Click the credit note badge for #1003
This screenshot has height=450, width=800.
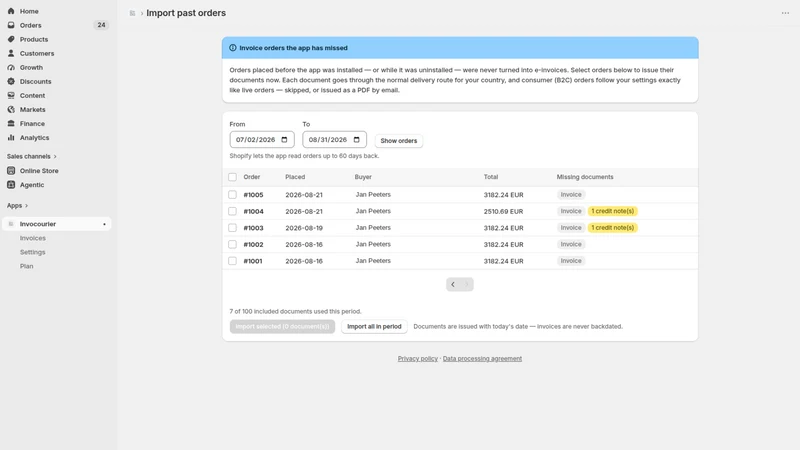pos(612,228)
